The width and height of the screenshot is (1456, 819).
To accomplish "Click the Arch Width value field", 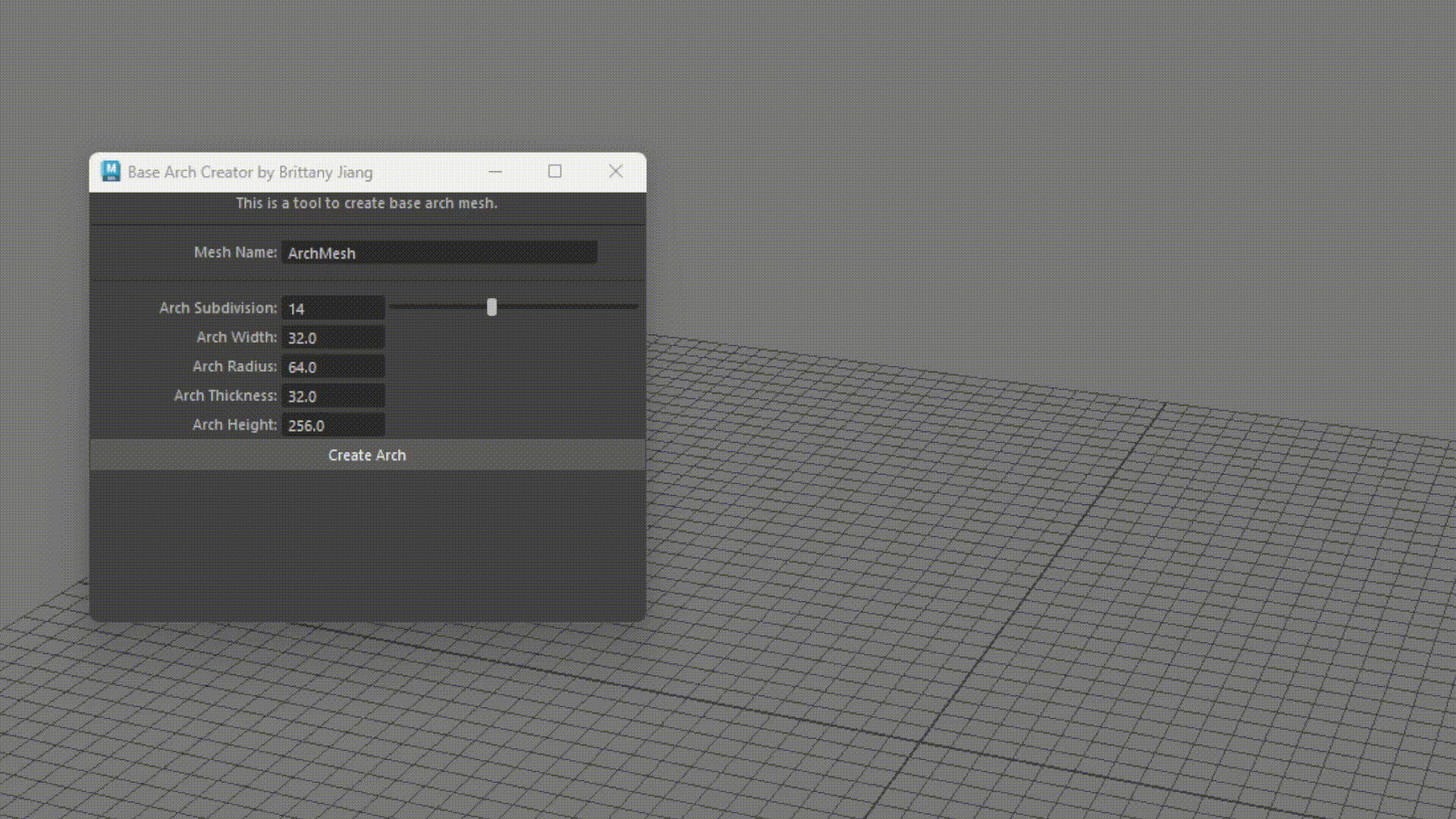I will pos(333,337).
